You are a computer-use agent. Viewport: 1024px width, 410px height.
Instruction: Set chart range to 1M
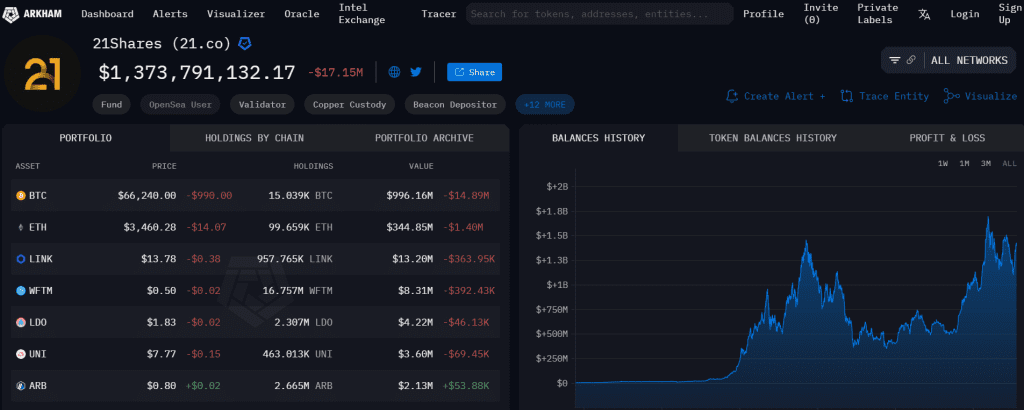click(964, 163)
